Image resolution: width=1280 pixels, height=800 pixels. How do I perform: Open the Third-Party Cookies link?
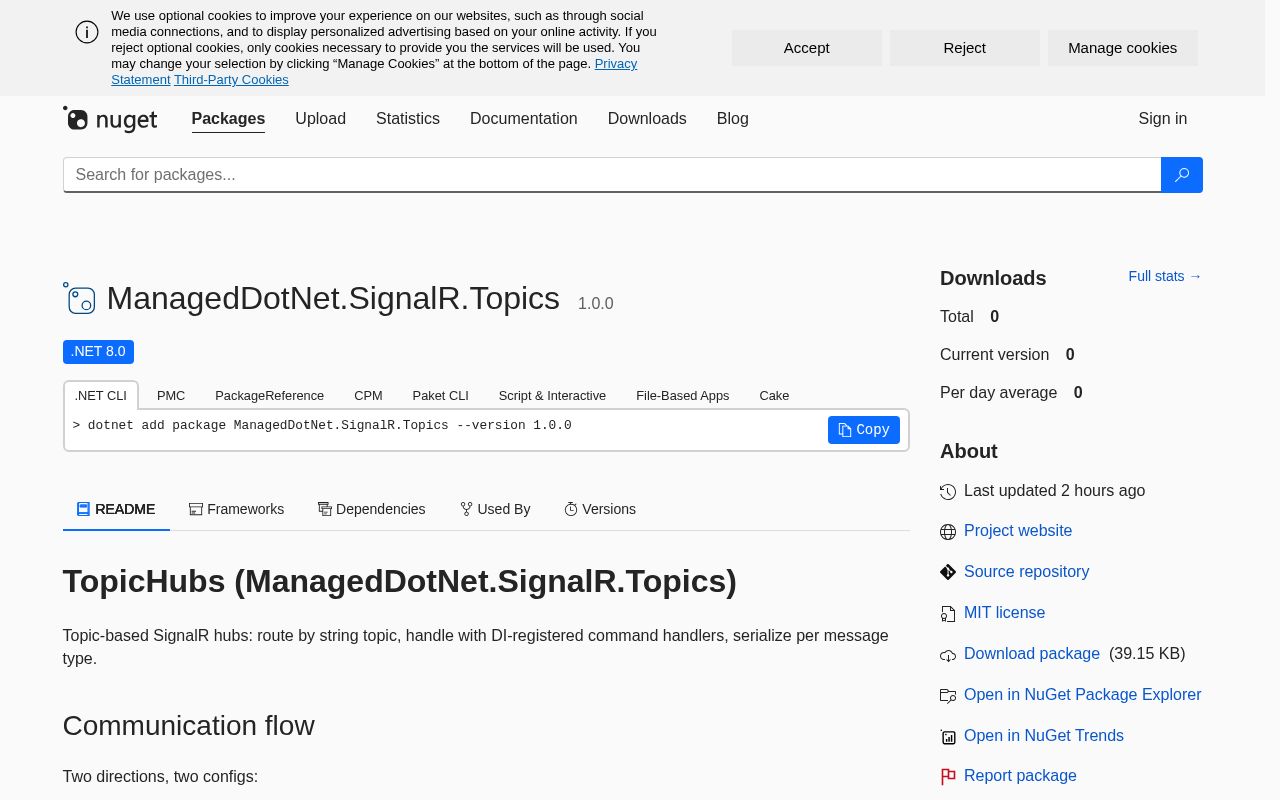(231, 80)
